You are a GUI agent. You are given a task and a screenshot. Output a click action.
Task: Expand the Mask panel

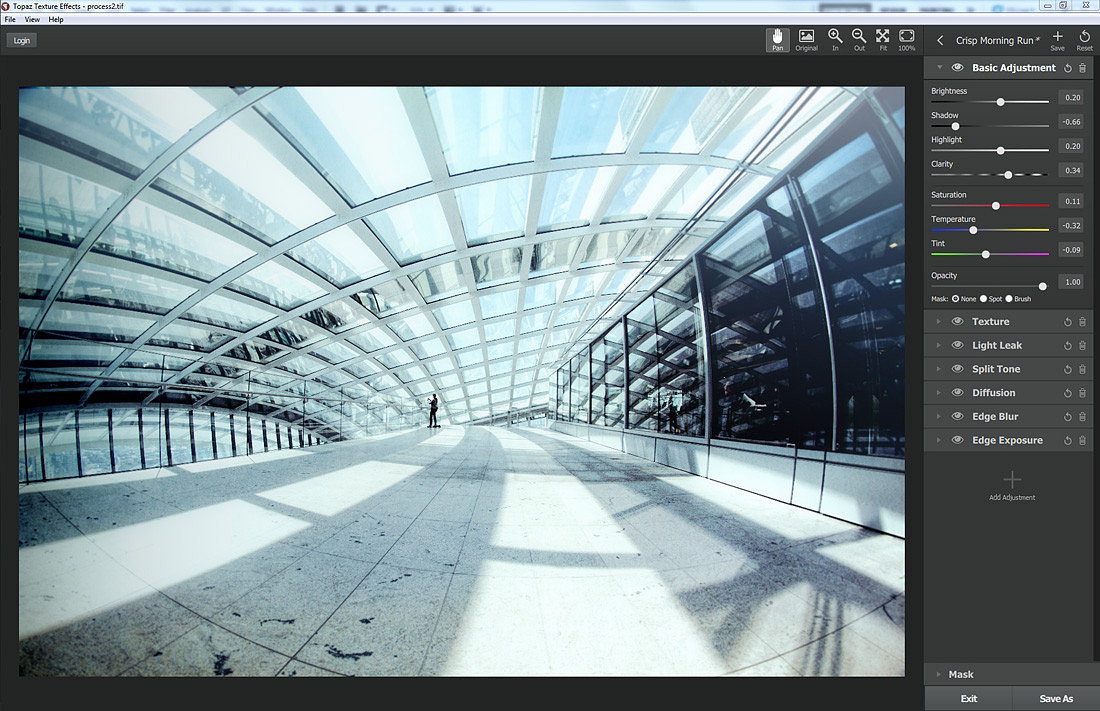[939, 675]
